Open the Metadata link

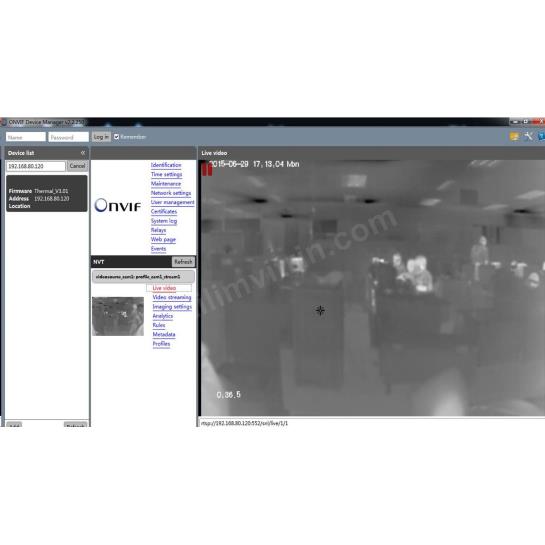(164, 334)
